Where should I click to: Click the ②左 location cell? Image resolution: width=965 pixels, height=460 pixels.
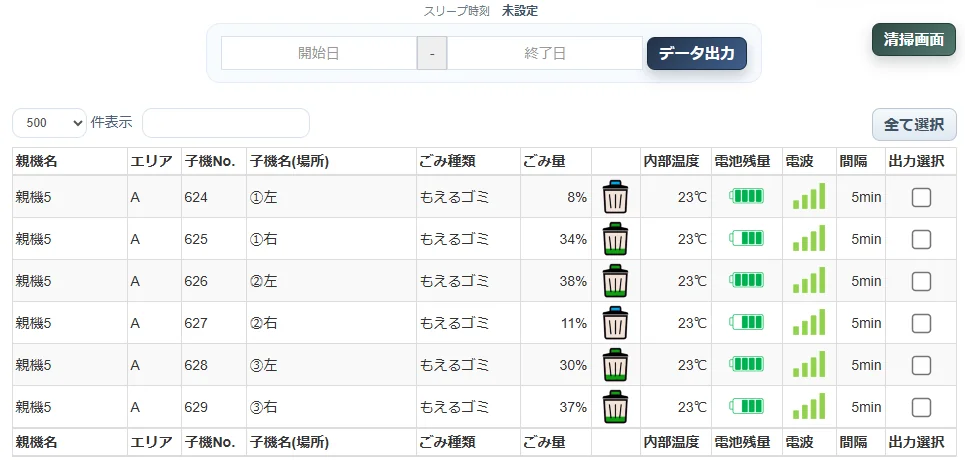coord(332,281)
